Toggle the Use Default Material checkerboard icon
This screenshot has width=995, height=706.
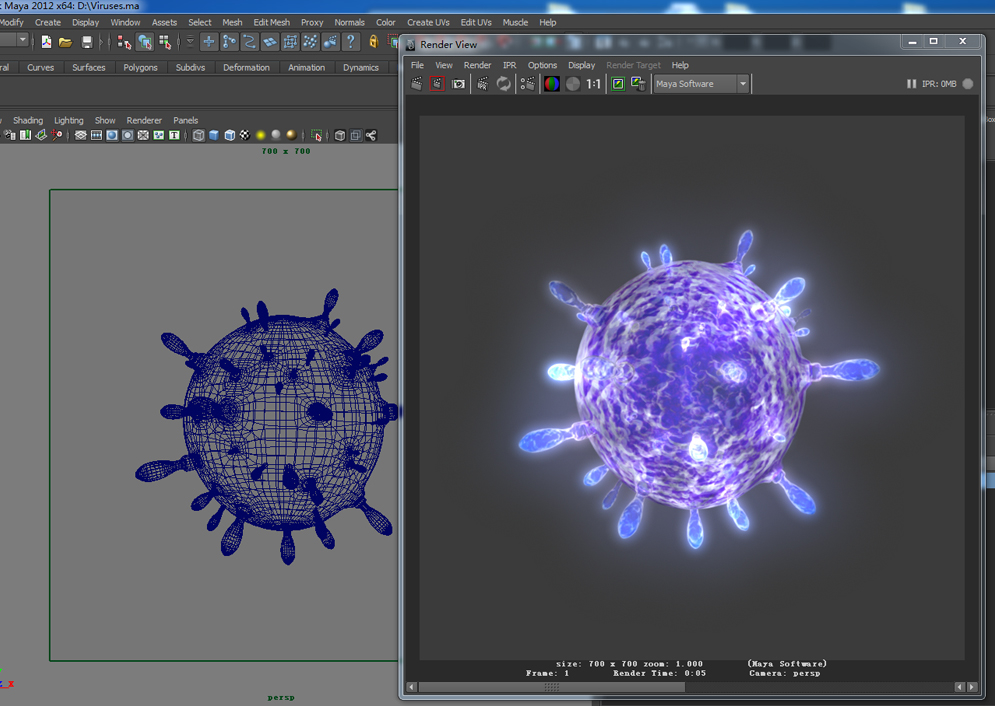(244, 134)
